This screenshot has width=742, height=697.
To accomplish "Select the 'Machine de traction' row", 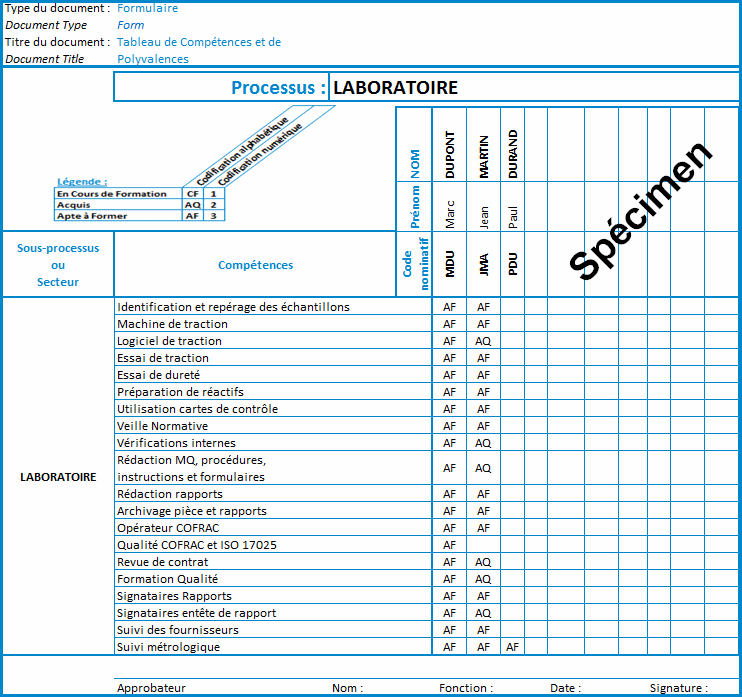I will coord(273,324).
